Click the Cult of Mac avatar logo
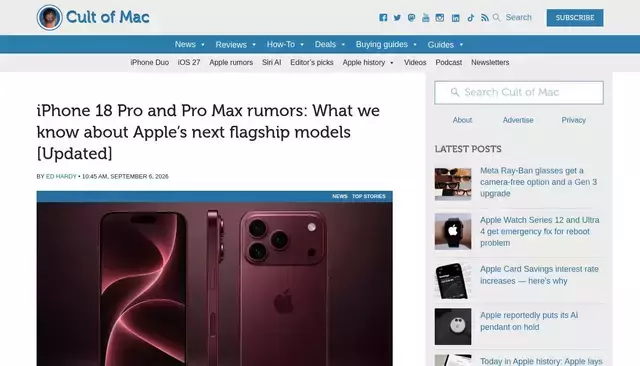 [49, 18]
